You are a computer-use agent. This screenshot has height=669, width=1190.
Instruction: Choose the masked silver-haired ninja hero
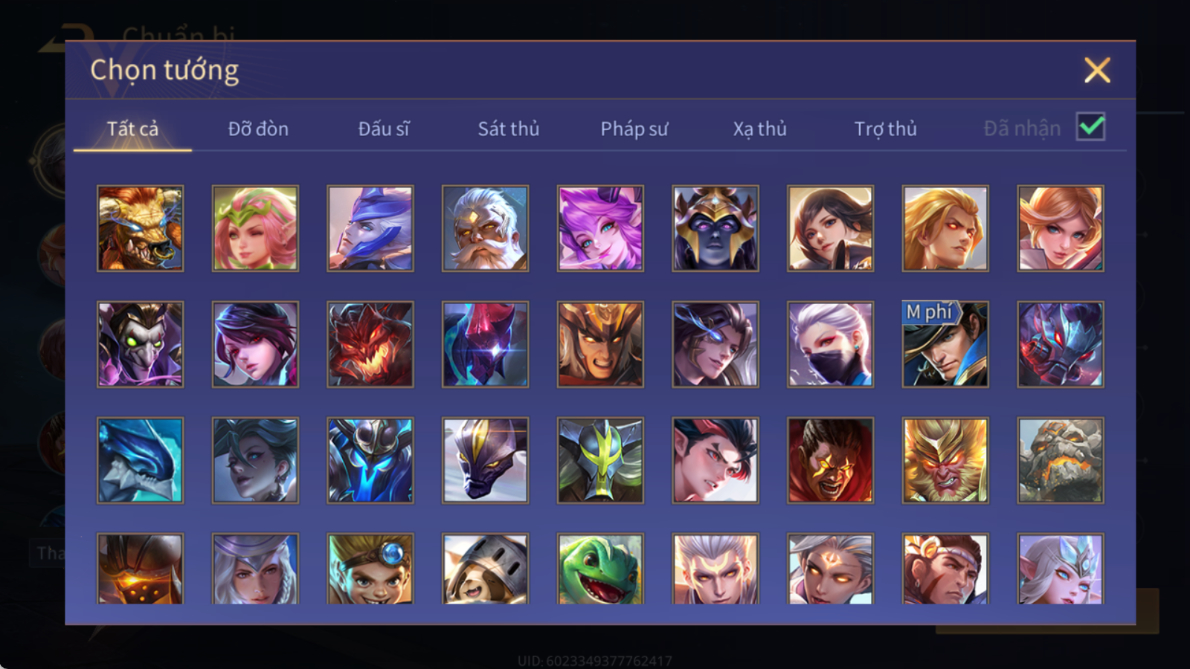(830, 344)
